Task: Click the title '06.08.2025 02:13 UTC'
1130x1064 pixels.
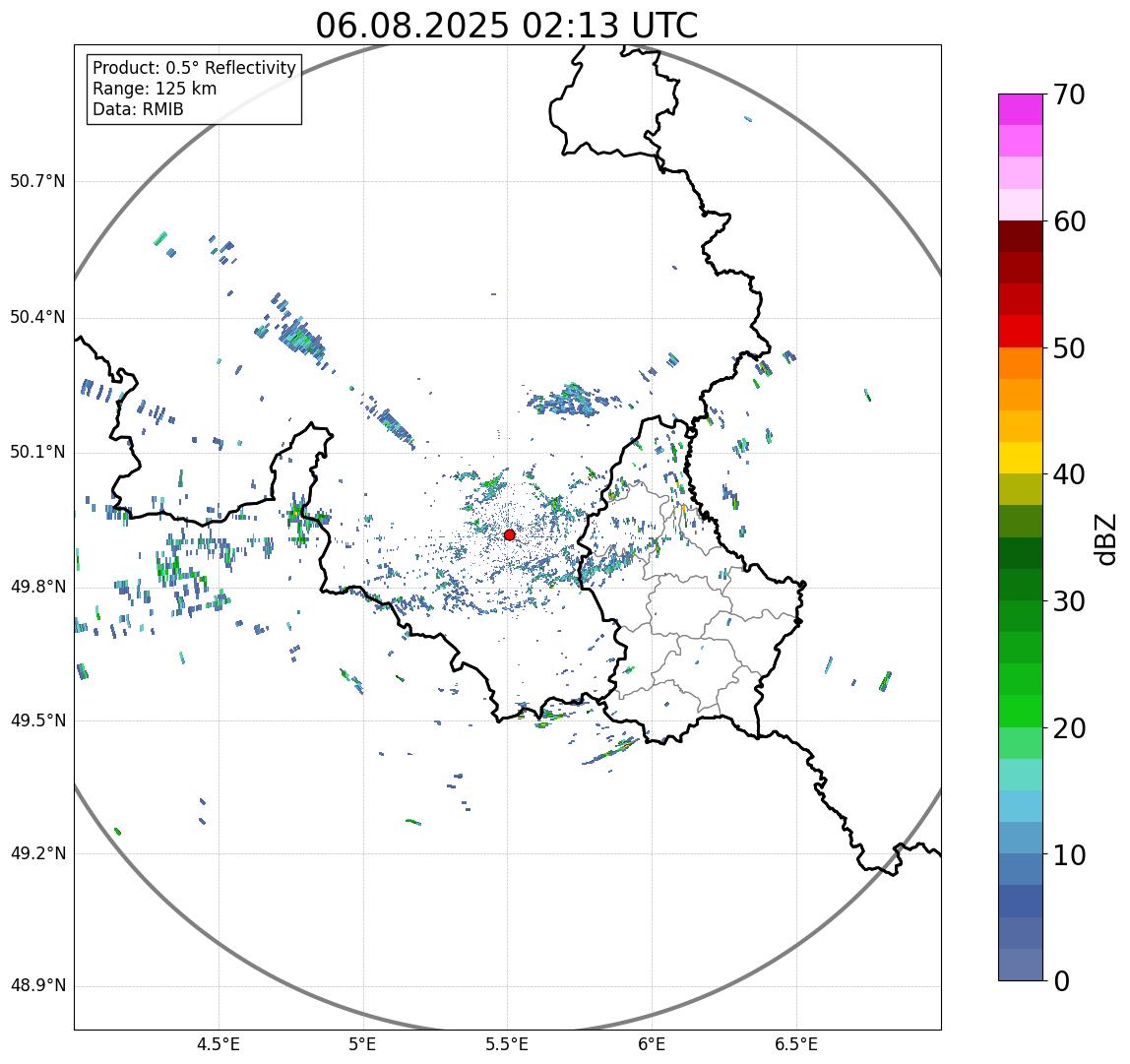Action: tap(507, 26)
